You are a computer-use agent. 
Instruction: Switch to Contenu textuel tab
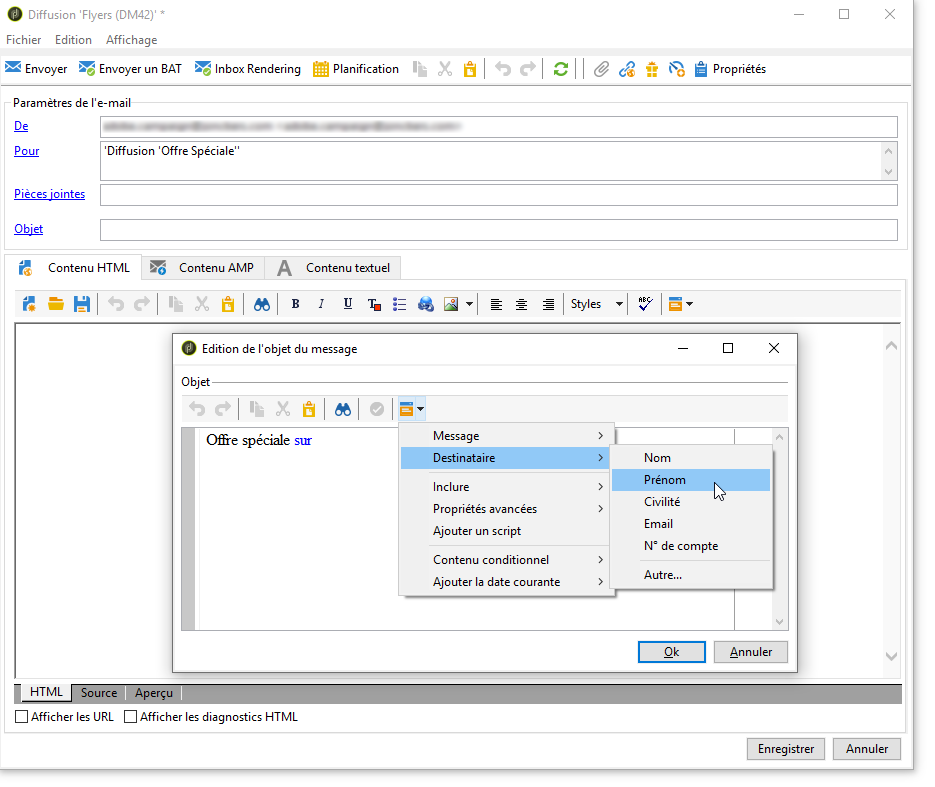coord(333,268)
